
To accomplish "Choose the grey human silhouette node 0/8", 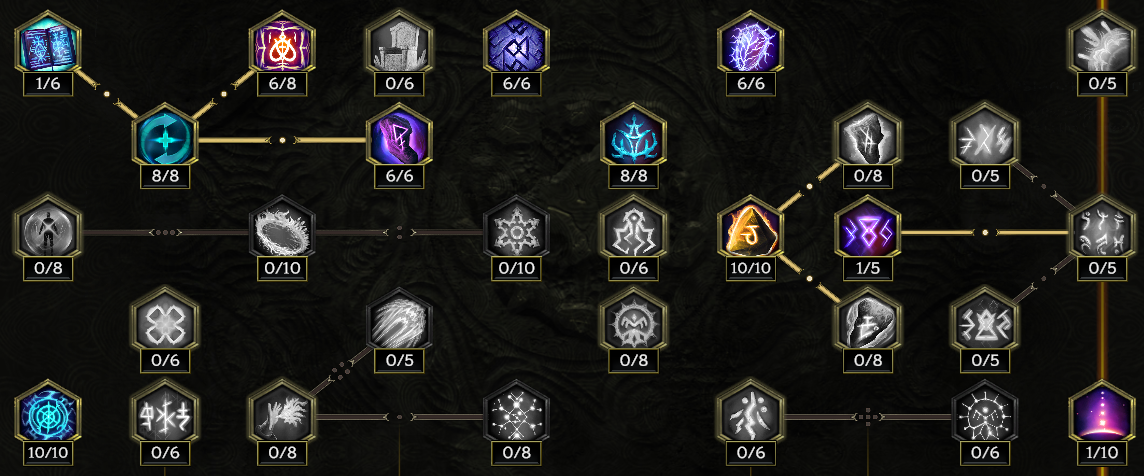I will tap(47, 229).
